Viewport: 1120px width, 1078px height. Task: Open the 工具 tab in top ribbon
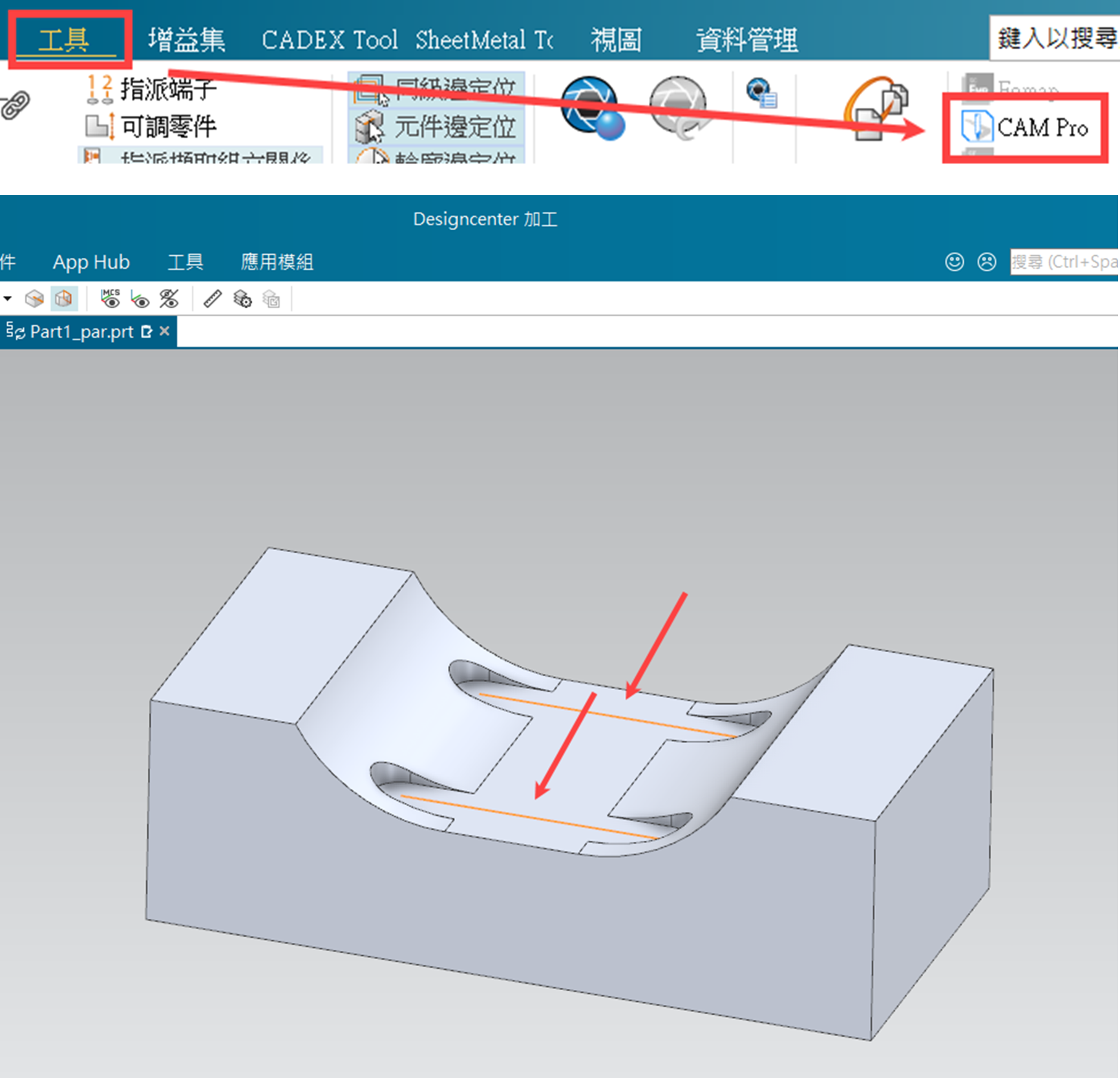coord(64,40)
